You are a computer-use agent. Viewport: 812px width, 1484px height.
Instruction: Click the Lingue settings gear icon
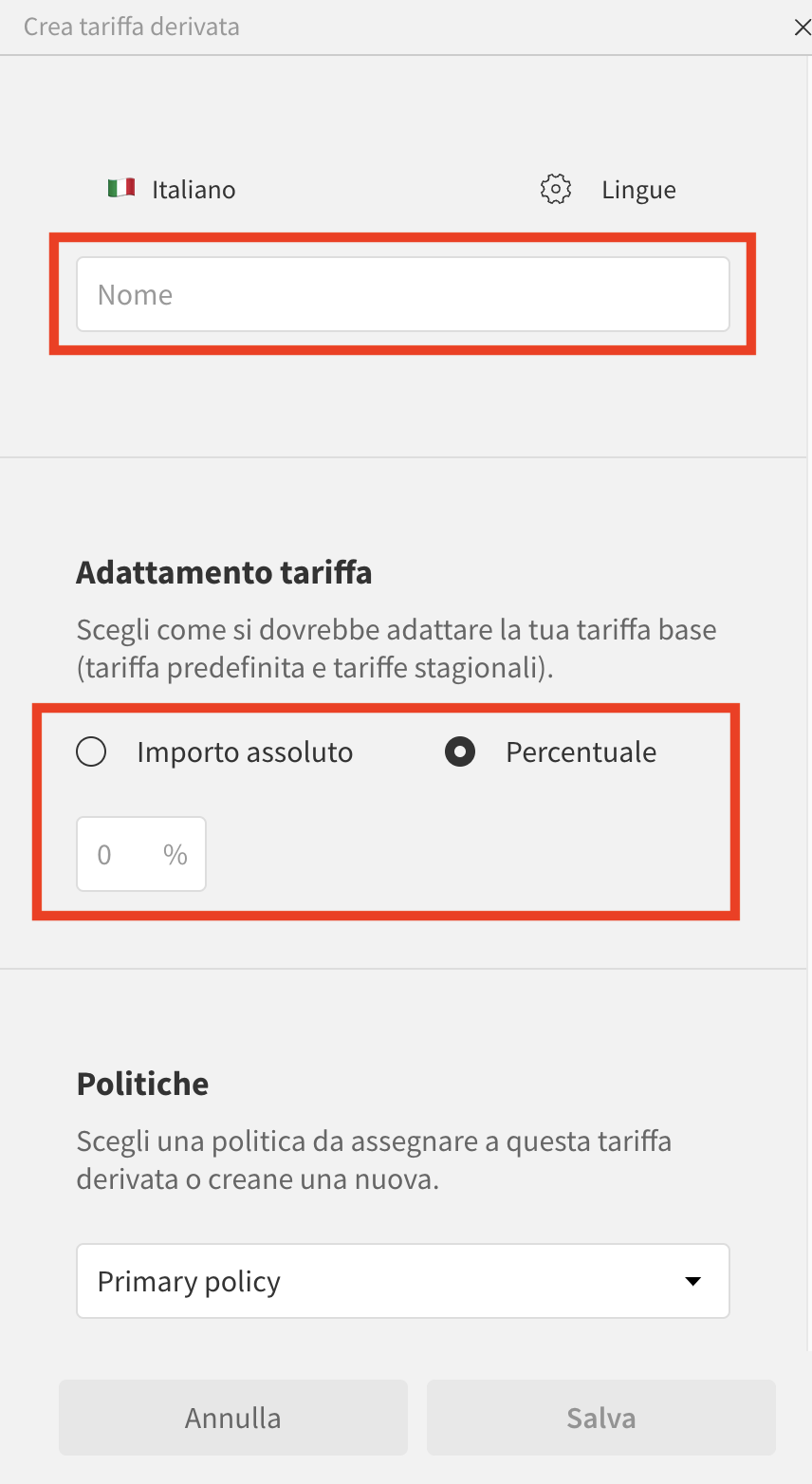click(555, 189)
